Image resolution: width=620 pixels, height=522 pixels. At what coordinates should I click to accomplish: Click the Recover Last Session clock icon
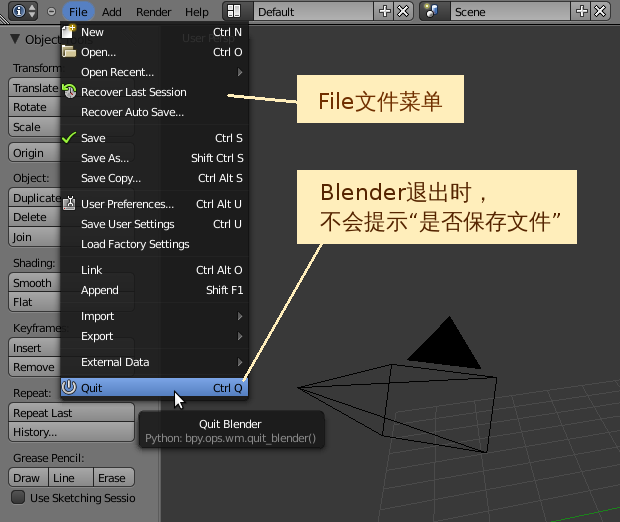[69, 91]
